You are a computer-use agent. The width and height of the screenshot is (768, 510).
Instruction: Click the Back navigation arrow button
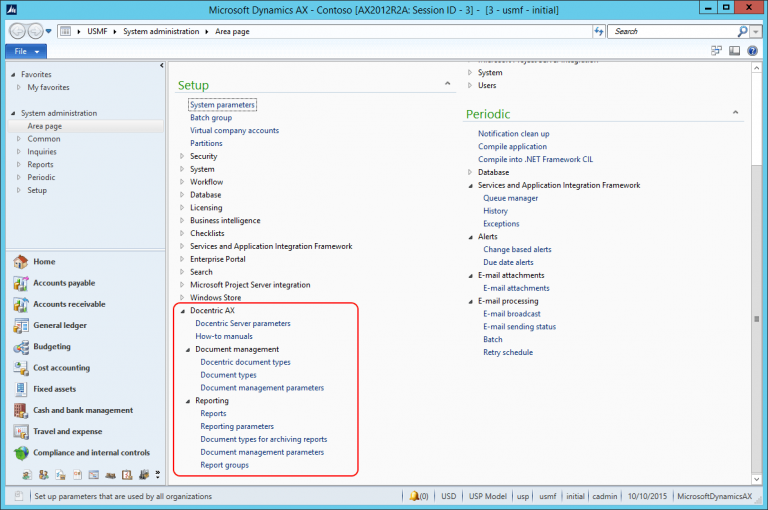pyautogui.click(x=17, y=31)
